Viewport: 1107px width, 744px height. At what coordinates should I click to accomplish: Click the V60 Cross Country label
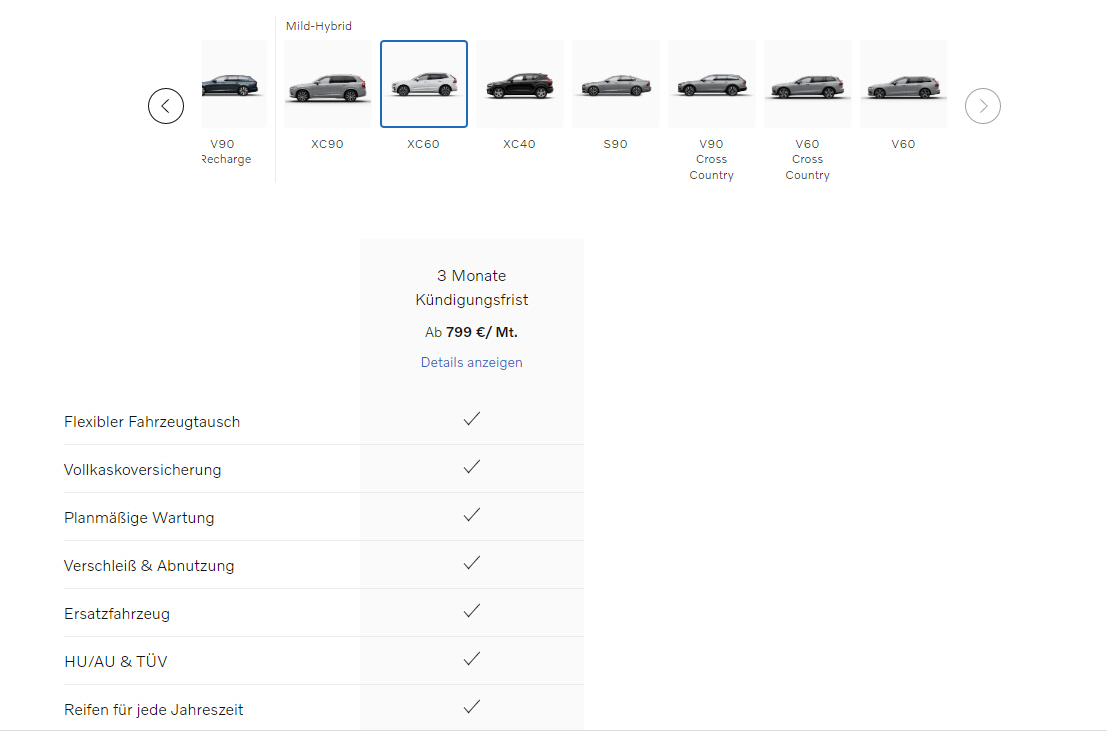point(808,160)
